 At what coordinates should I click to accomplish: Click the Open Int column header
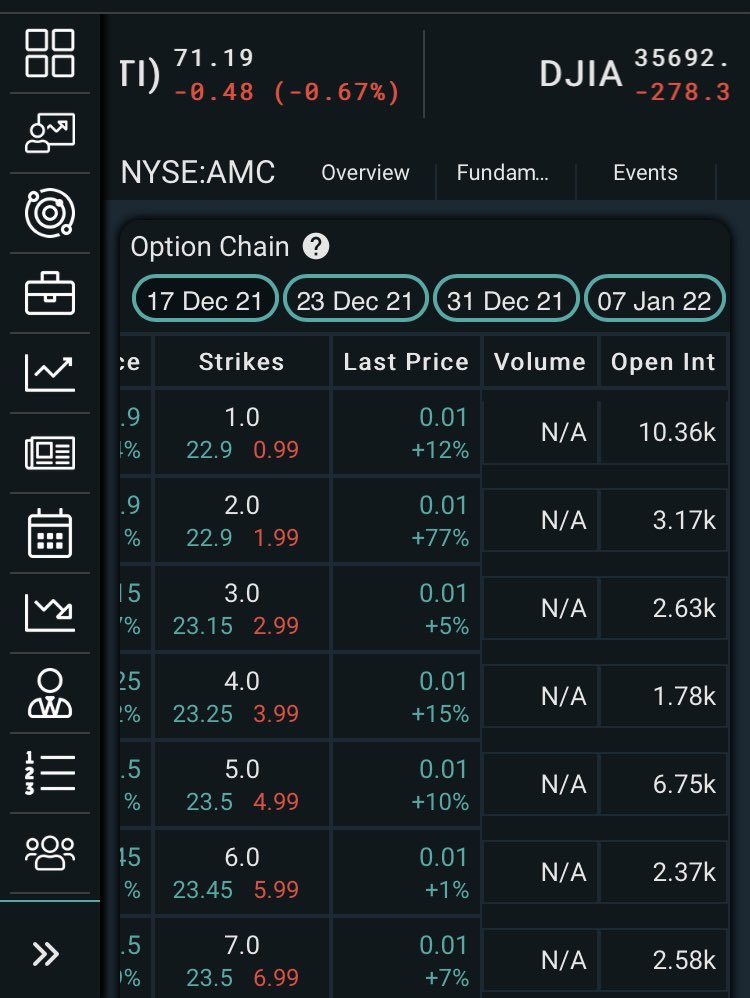663,362
